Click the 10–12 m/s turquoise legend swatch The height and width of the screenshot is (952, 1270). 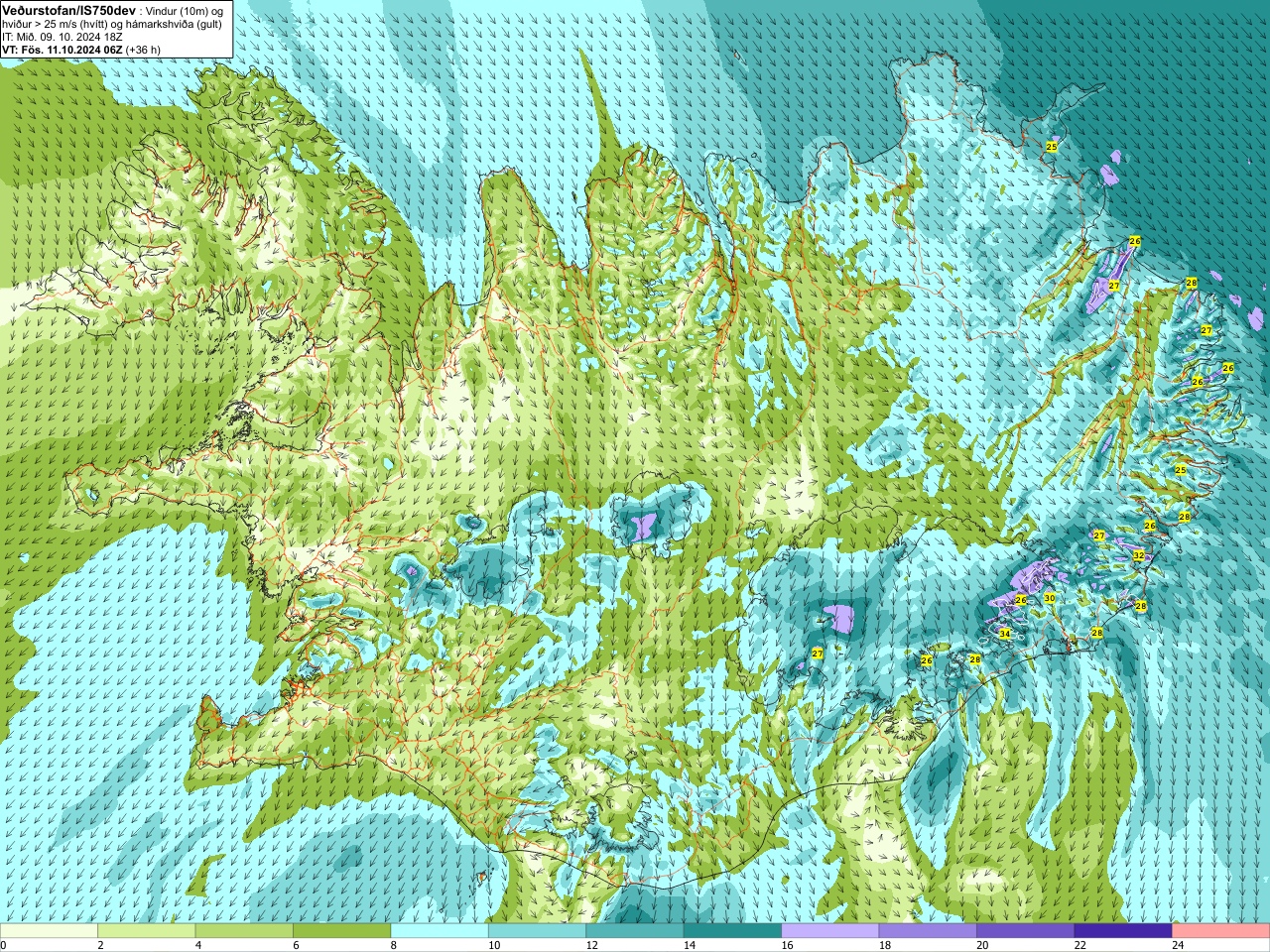pos(537,931)
